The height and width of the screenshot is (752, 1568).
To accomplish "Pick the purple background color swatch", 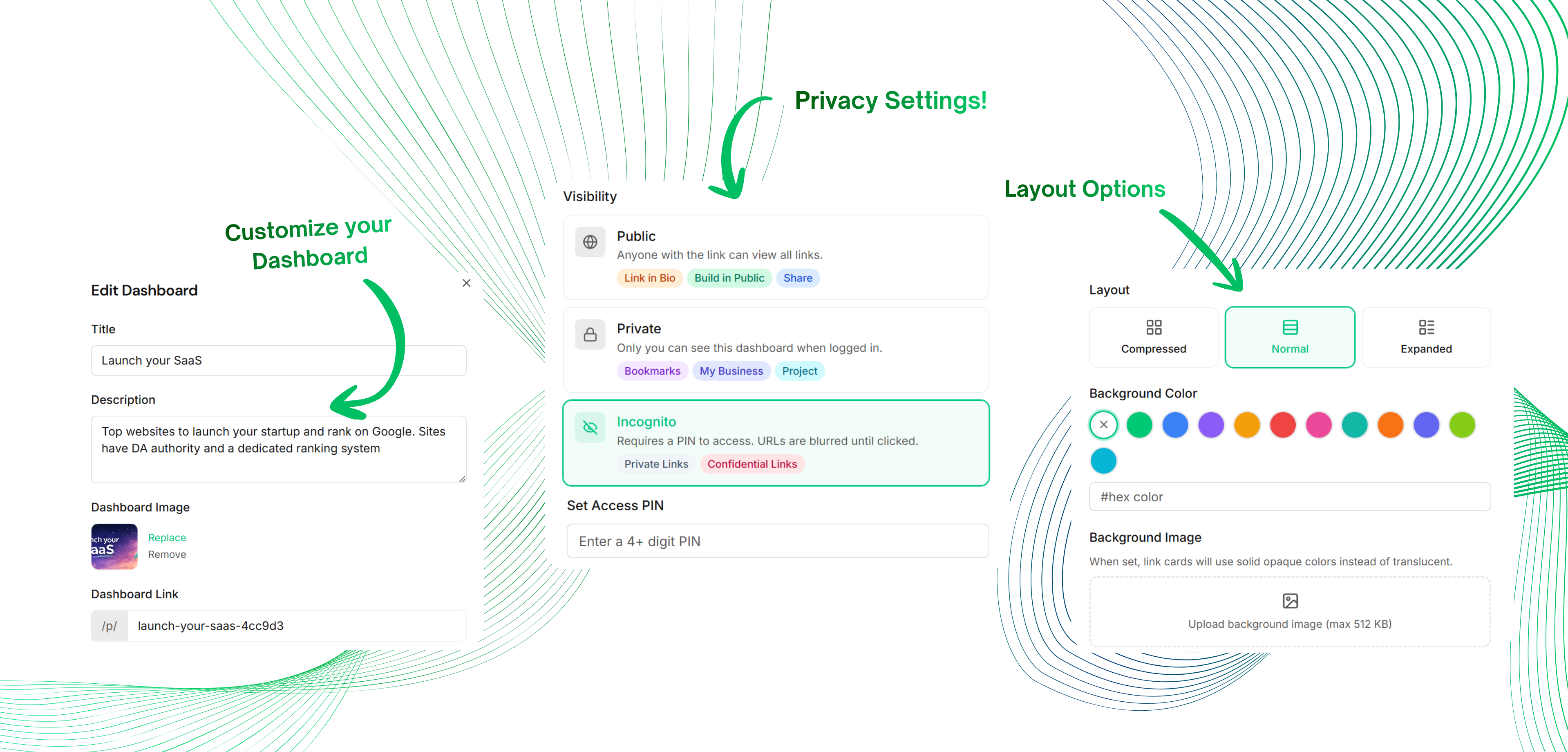I will point(1211,425).
